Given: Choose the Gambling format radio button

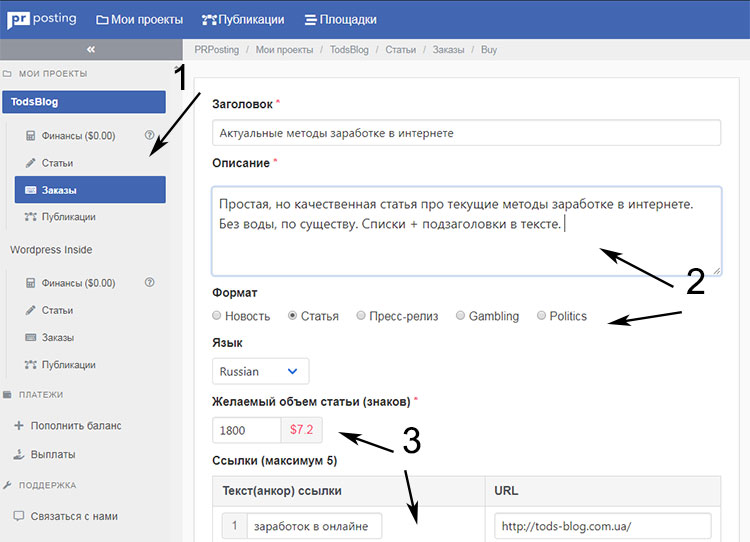Looking at the screenshot, I should pos(461,316).
